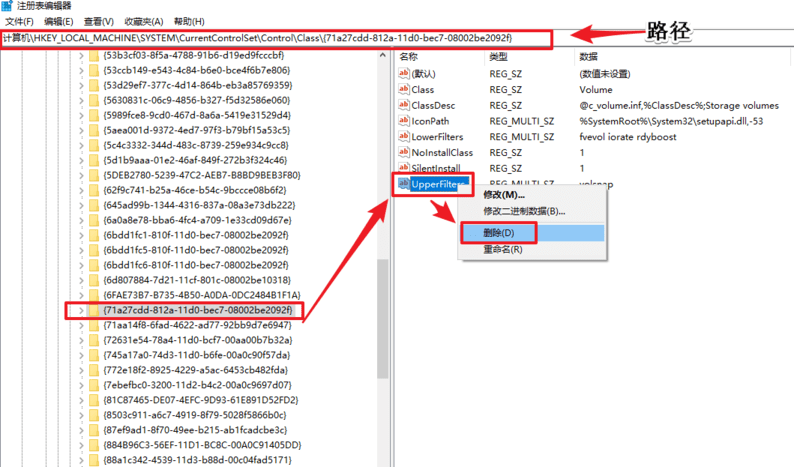Click the (默认) value string icon

tap(404, 73)
